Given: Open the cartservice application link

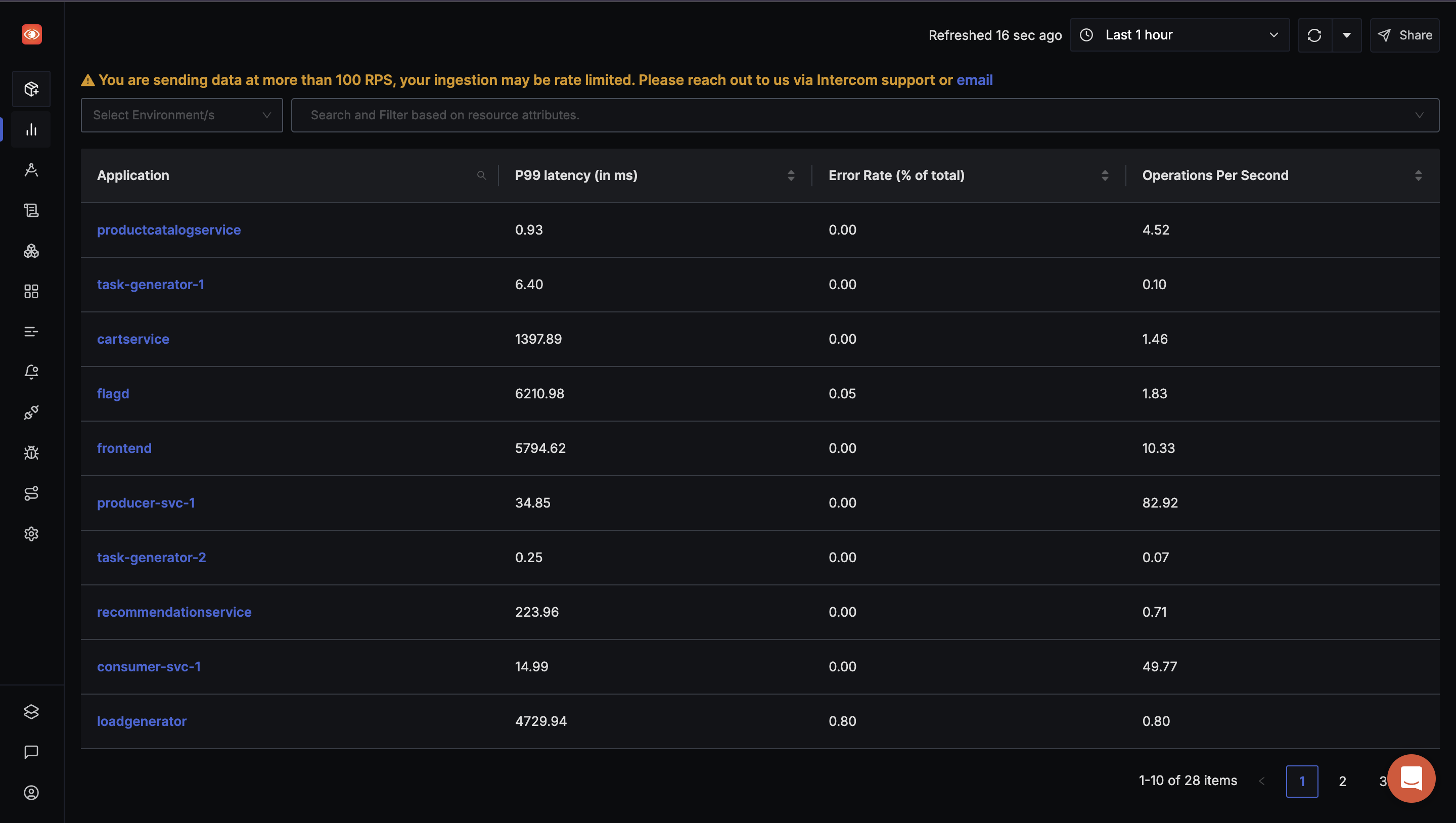Looking at the screenshot, I should pos(133,339).
